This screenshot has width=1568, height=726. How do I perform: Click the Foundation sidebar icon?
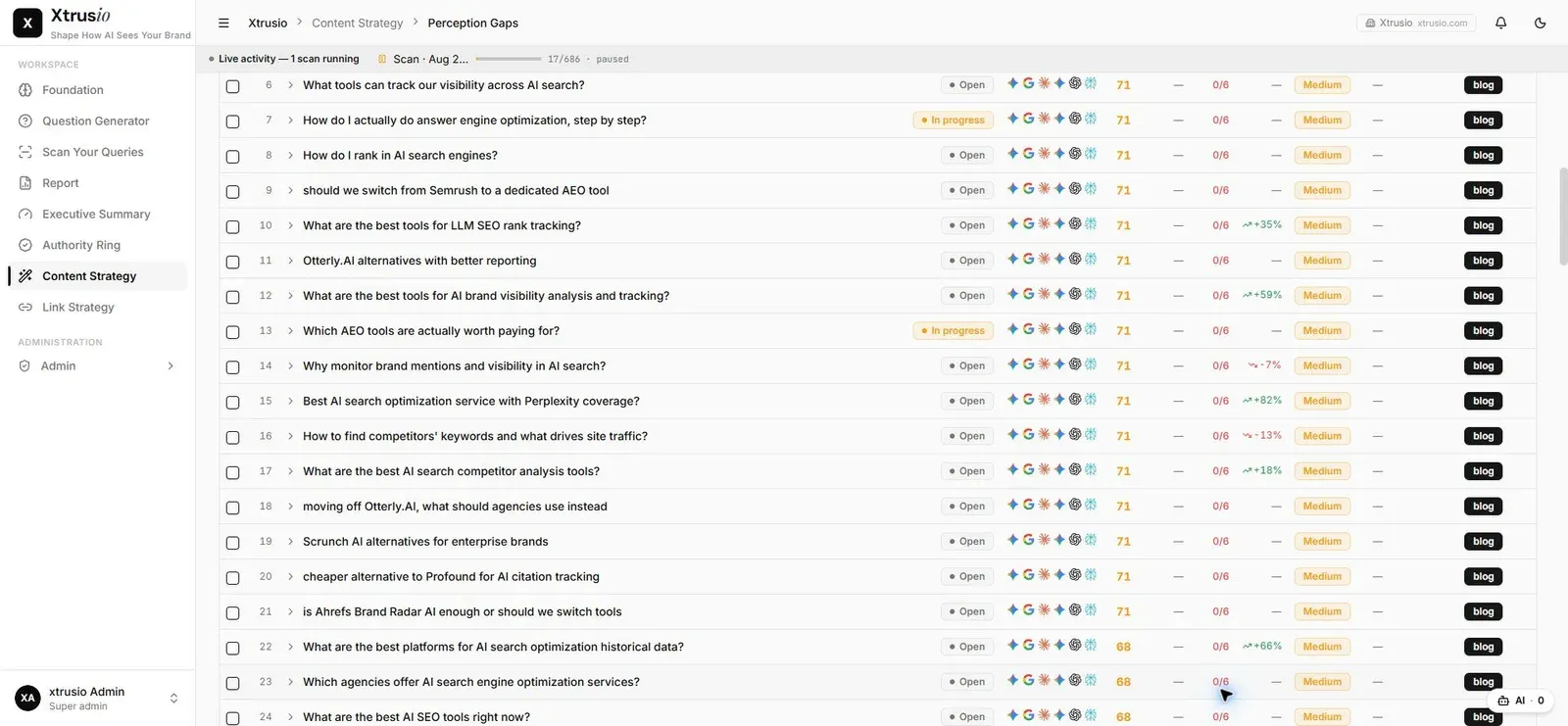click(25, 90)
